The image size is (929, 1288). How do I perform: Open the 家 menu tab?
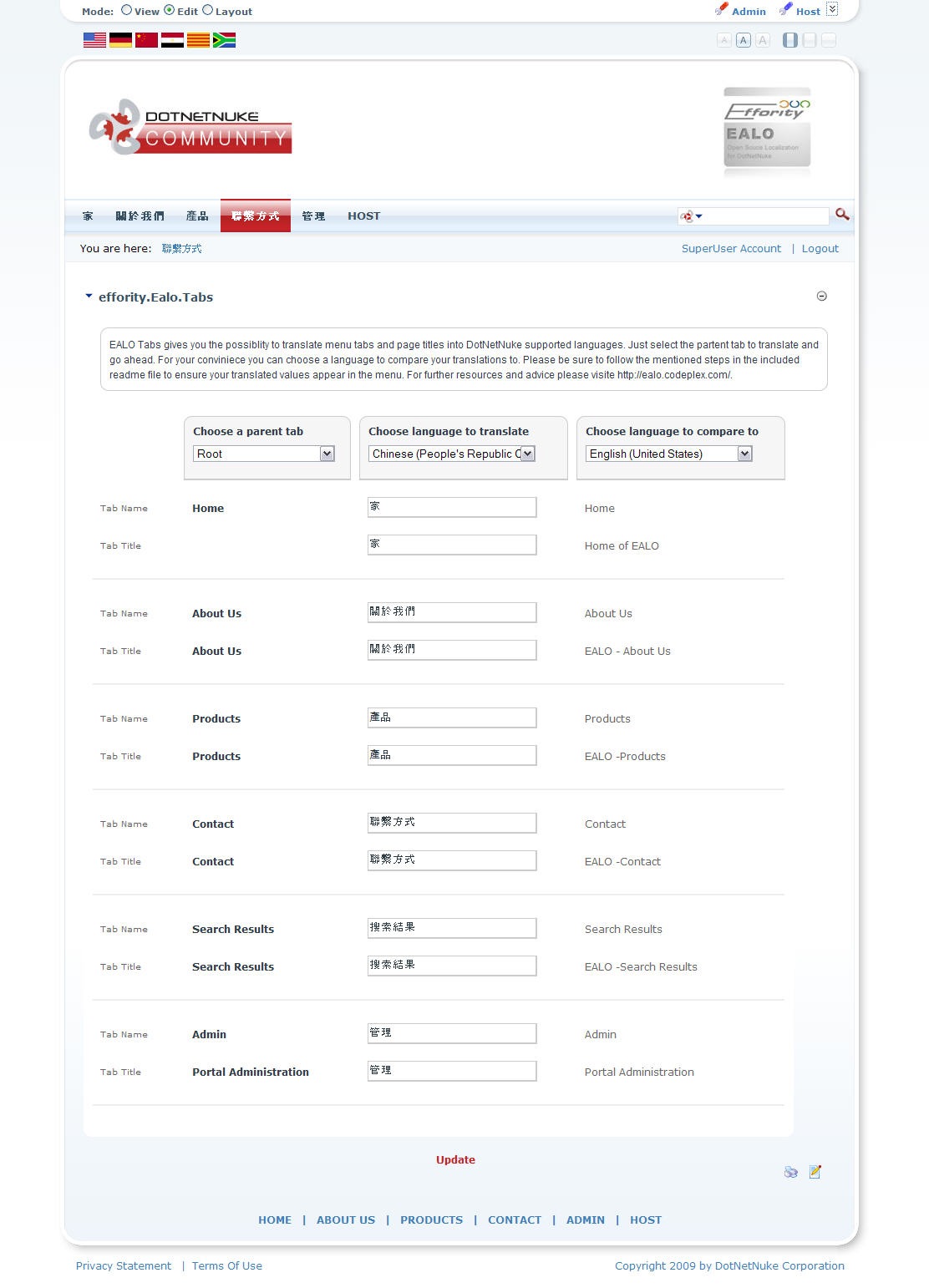coord(88,216)
